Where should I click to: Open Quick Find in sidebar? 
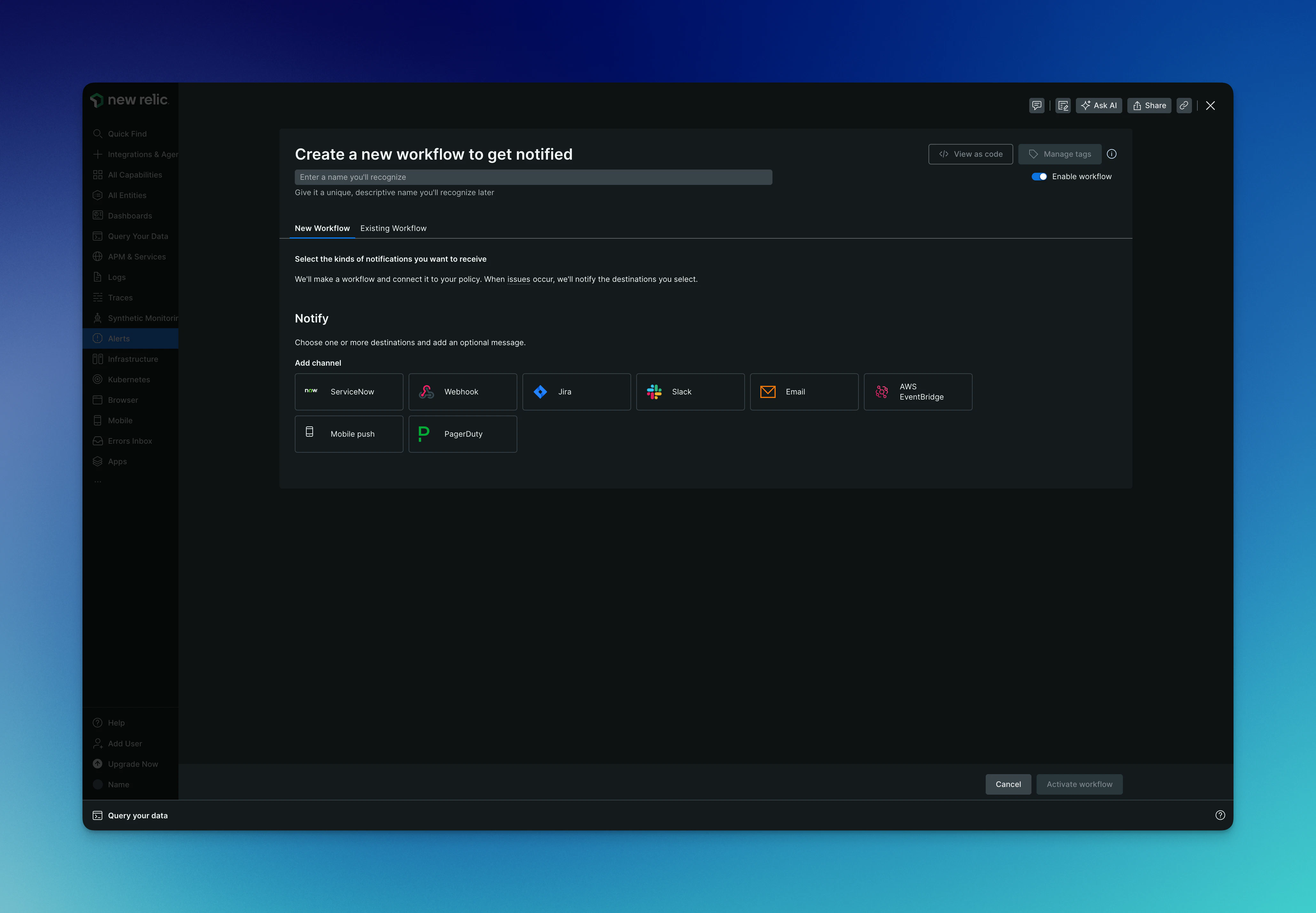click(x=130, y=134)
